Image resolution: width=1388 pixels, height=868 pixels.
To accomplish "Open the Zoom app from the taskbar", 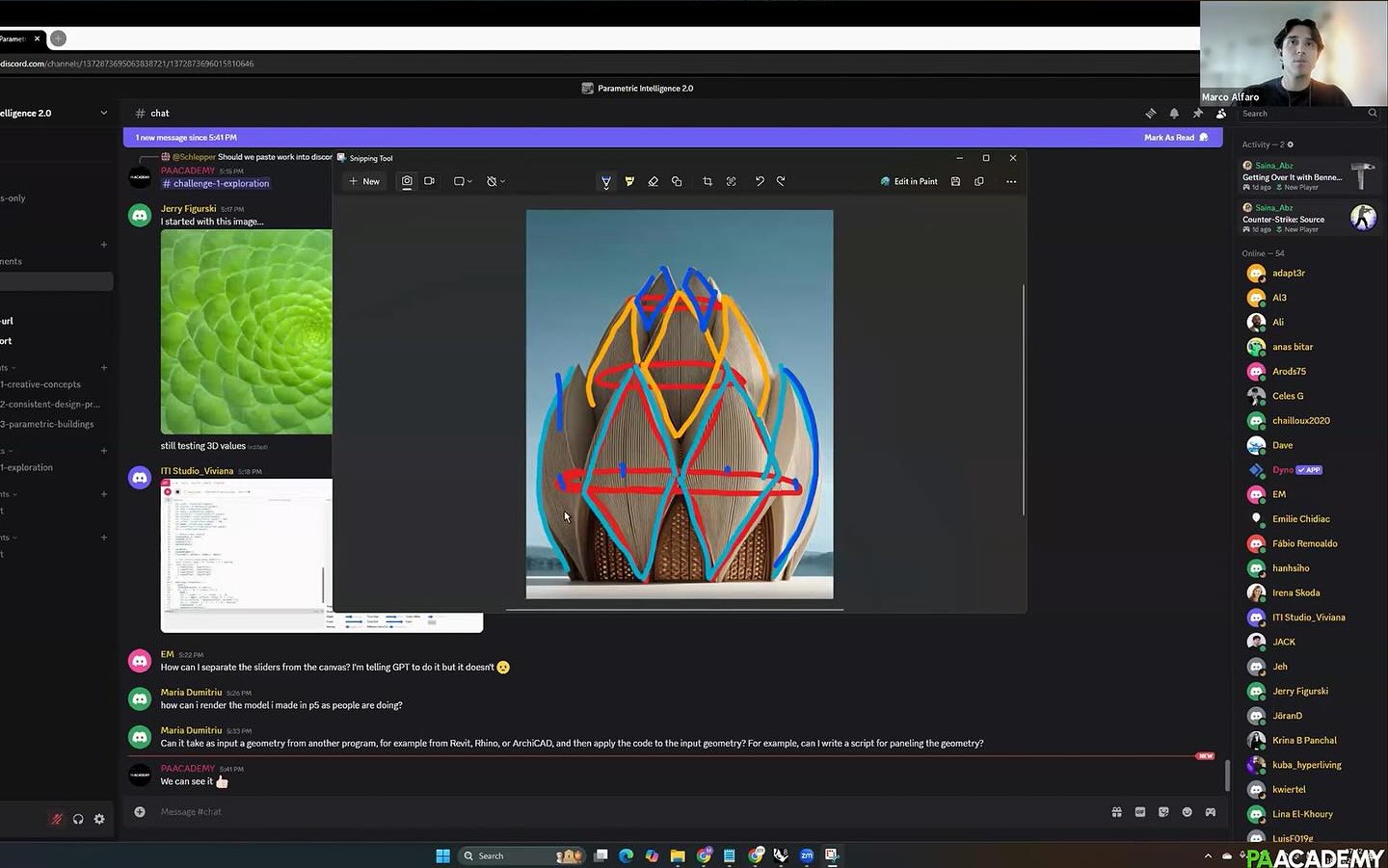I will (x=807, y=855).
